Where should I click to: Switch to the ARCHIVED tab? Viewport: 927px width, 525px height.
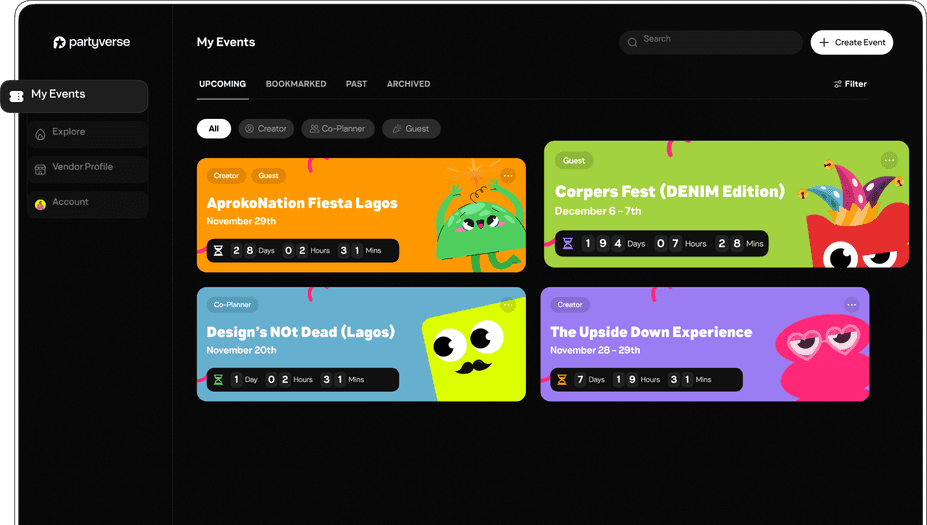(x=409, y=84)
